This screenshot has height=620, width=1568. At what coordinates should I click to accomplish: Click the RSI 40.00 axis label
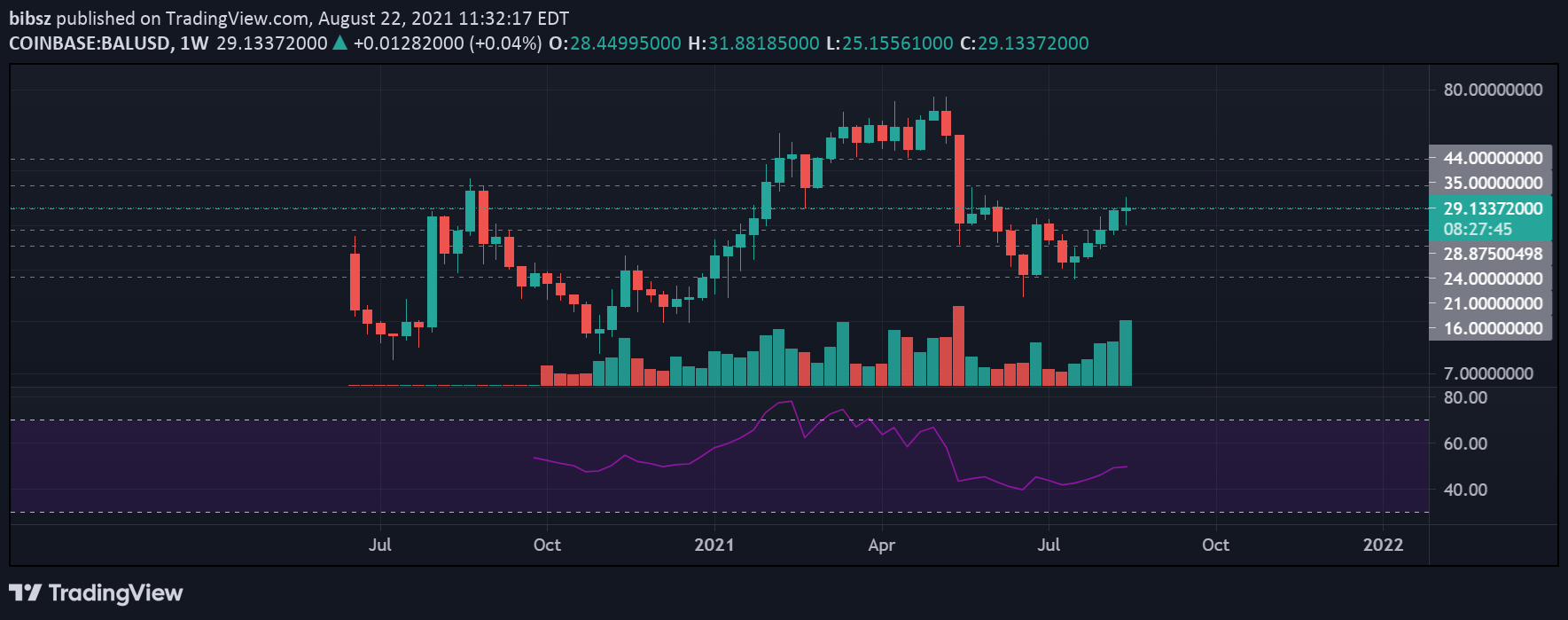[x=1465, y=490]
